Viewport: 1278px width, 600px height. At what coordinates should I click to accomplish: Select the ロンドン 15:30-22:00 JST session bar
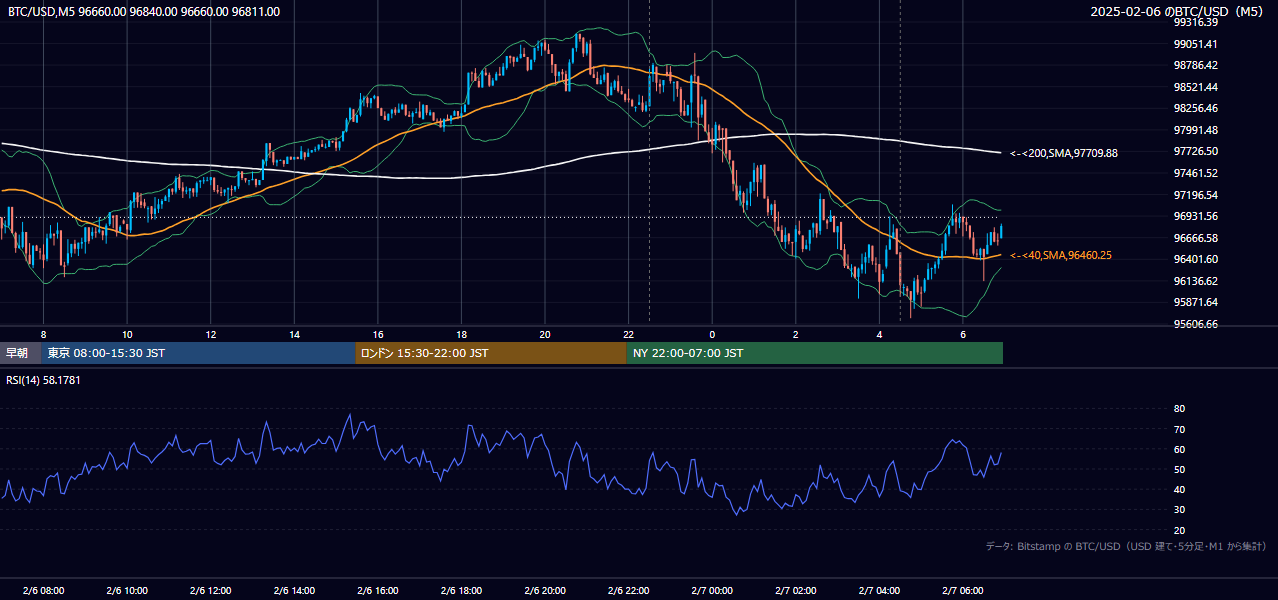(491, 353)
